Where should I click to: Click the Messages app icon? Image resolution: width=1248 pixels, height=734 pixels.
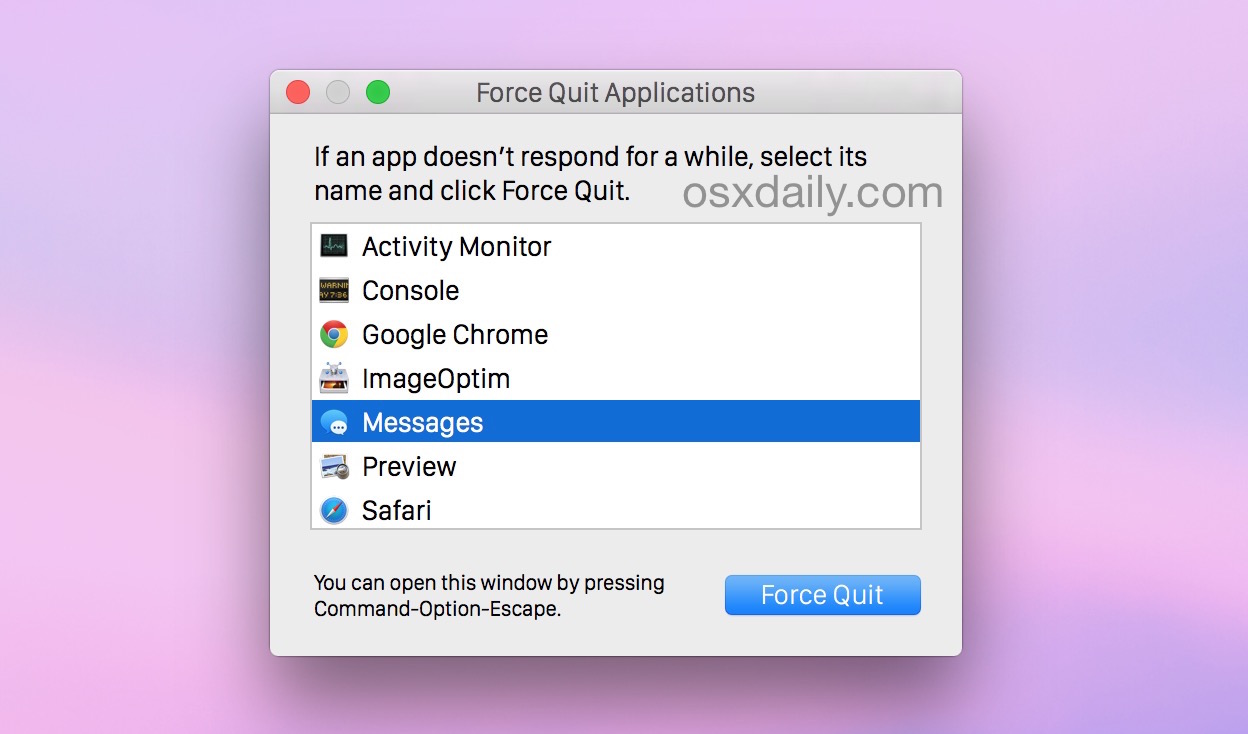(x=334, y=422)
